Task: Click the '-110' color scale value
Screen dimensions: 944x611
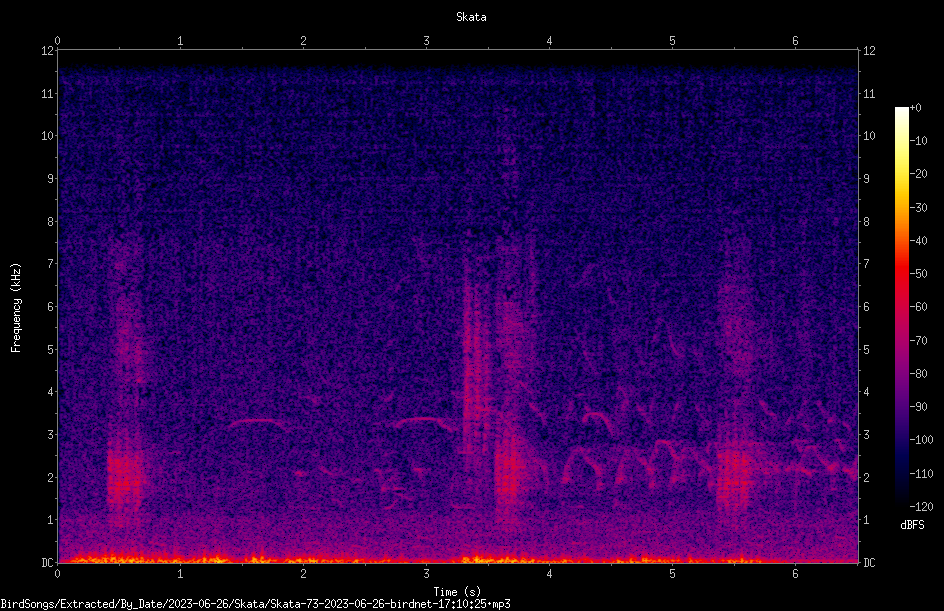Action: point(921,474)
